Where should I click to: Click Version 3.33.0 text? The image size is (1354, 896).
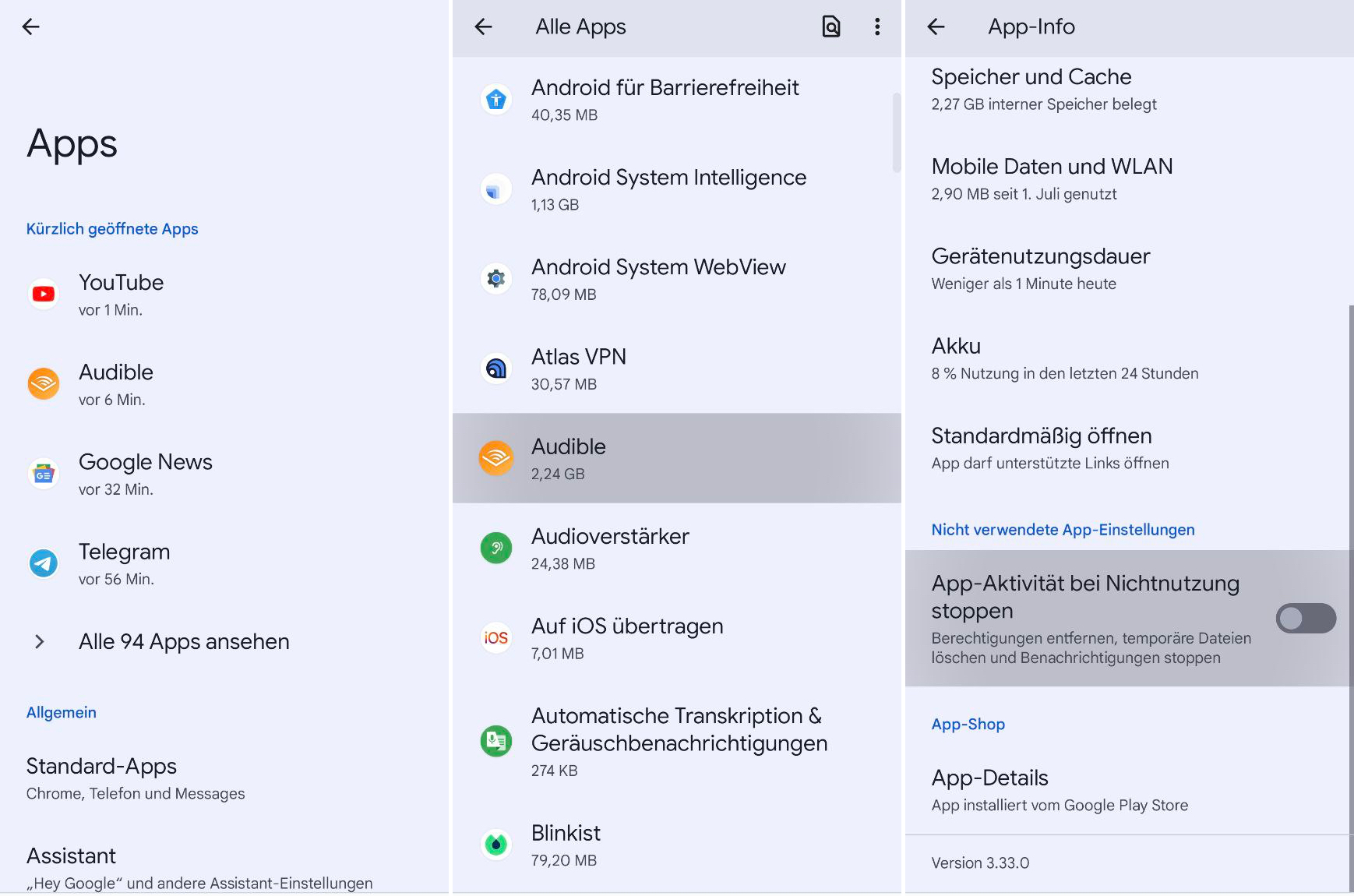(980, 863)
